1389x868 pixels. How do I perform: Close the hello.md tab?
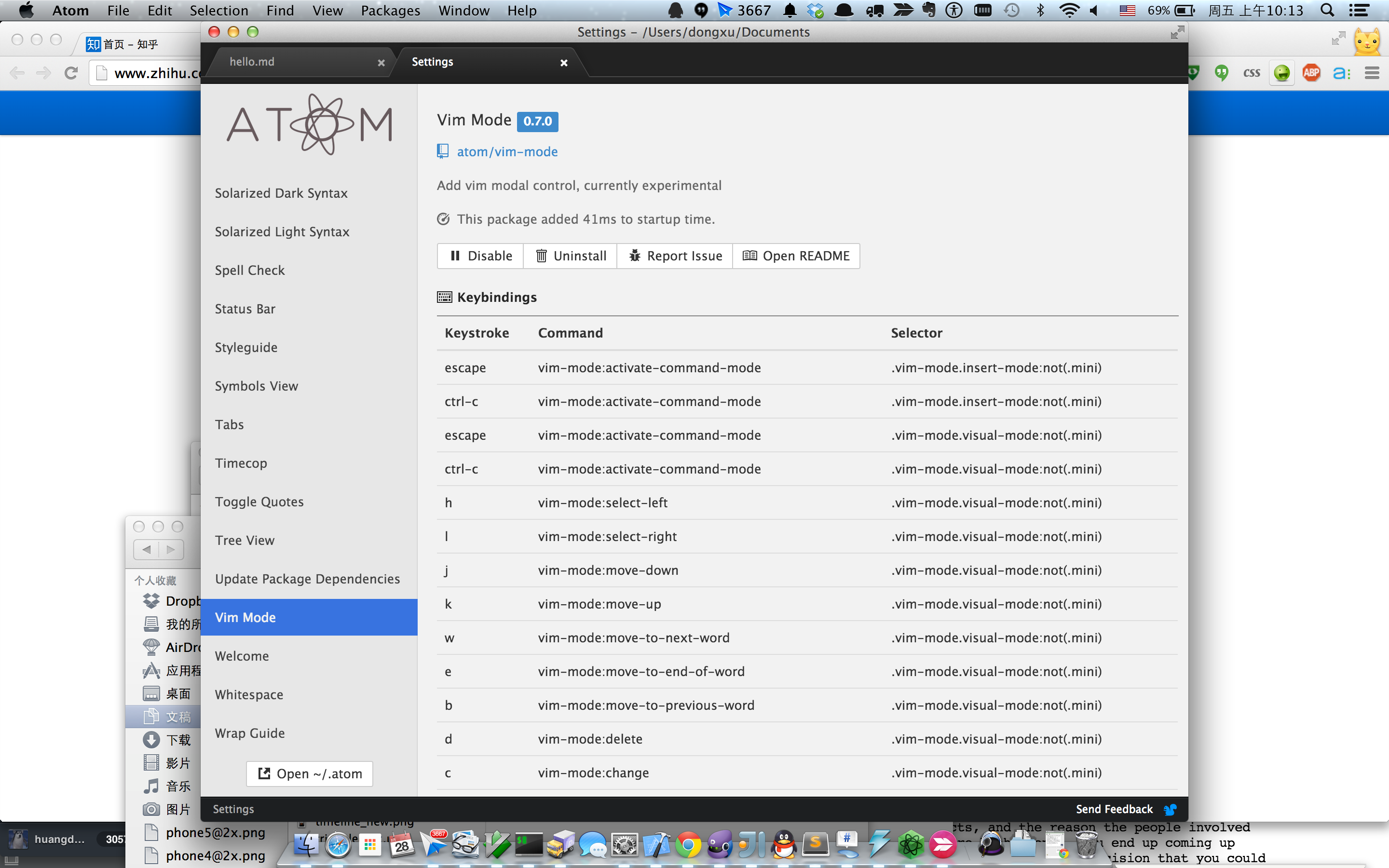(381, 63)
